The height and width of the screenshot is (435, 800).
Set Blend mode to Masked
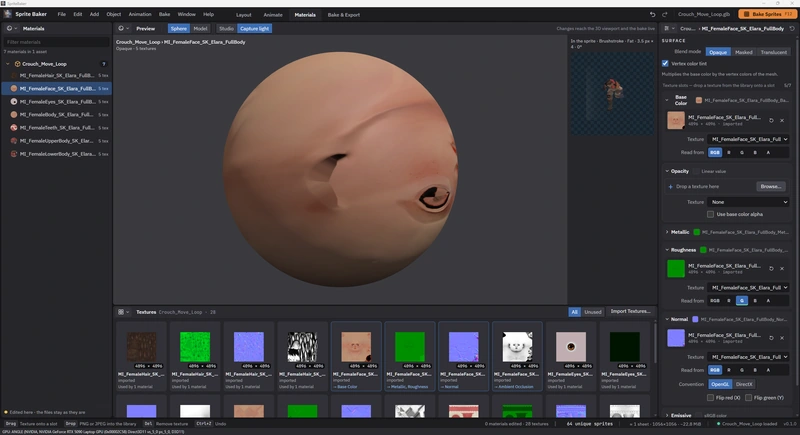click(x=743, y=52)
